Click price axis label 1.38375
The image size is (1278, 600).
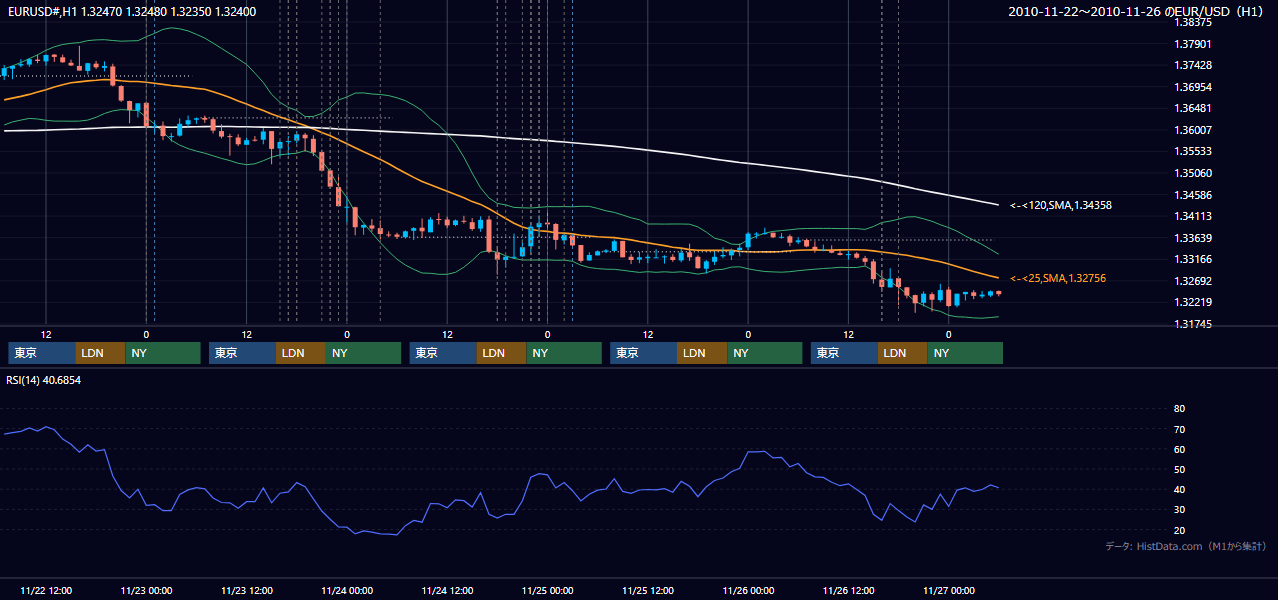pyautogui.click(x=1193, y=22)
